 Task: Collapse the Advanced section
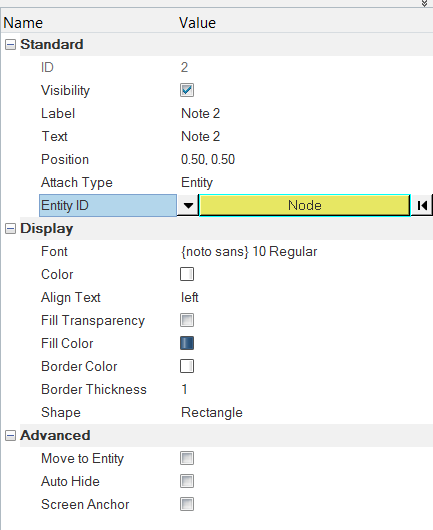[x=10, y=435]
